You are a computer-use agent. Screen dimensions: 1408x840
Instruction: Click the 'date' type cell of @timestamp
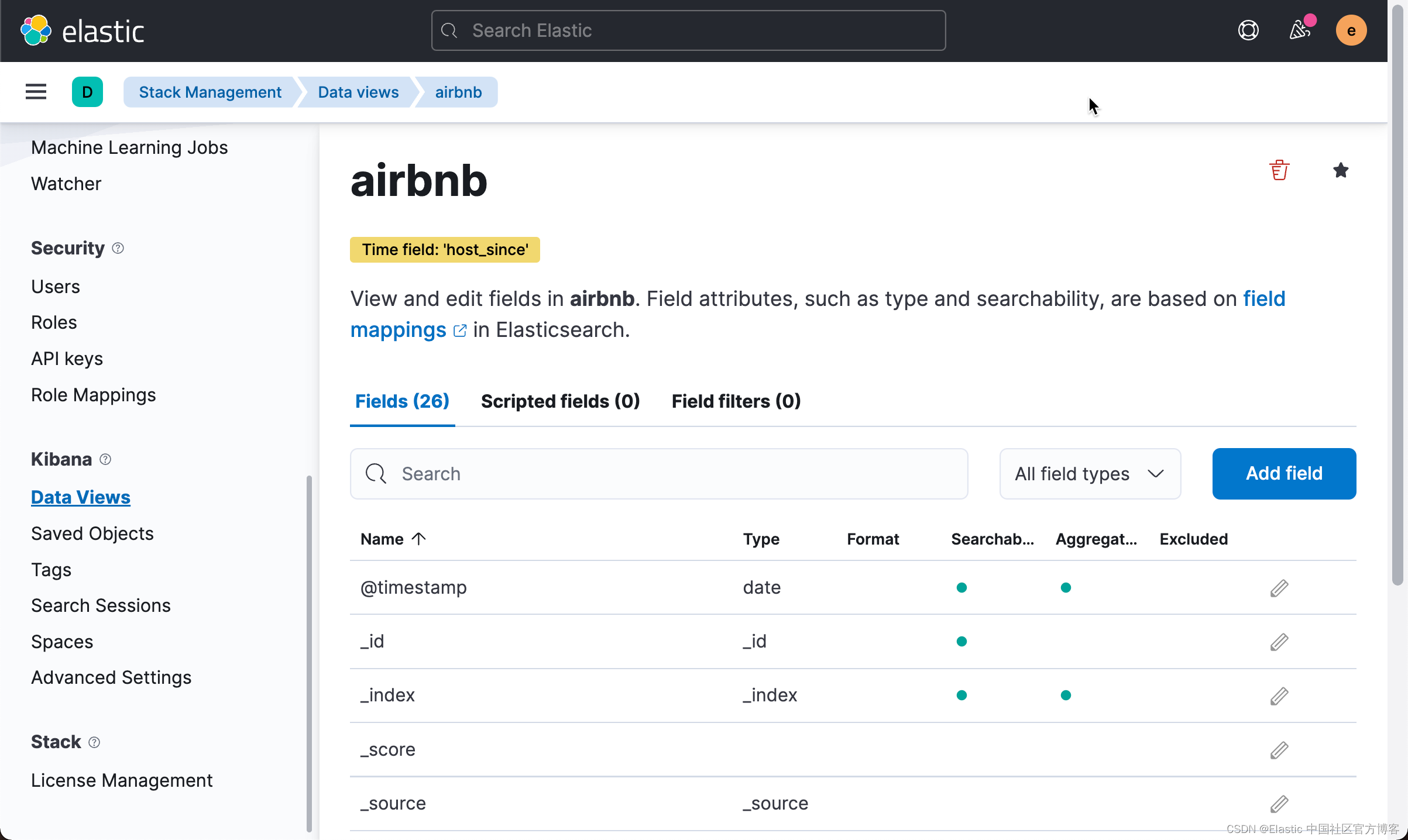pos(761,587)
